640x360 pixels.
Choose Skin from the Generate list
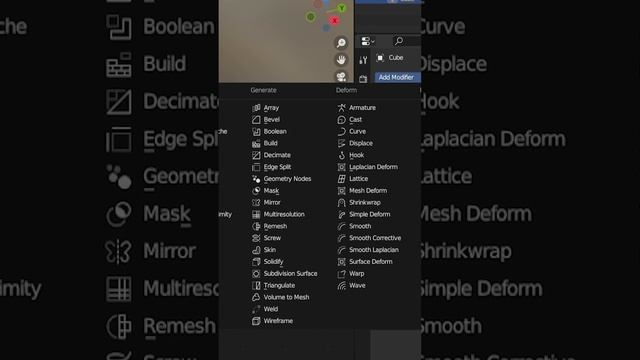coord(269,250)
